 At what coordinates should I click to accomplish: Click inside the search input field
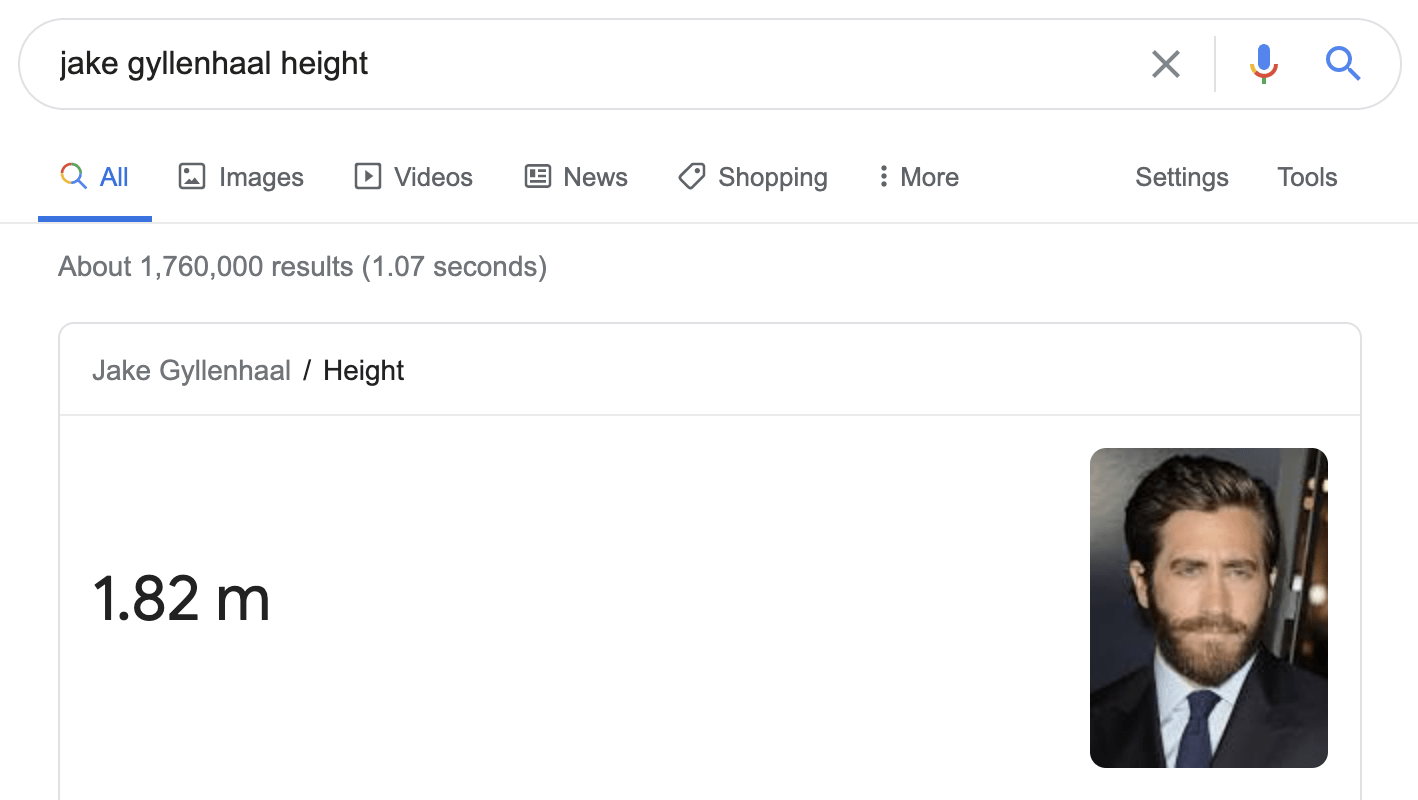coord(500,63)
